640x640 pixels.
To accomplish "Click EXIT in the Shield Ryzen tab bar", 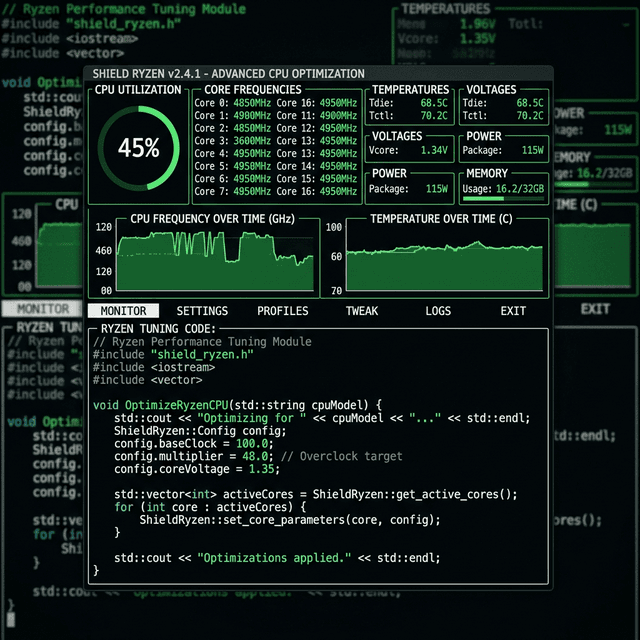I will coord(513,311).
